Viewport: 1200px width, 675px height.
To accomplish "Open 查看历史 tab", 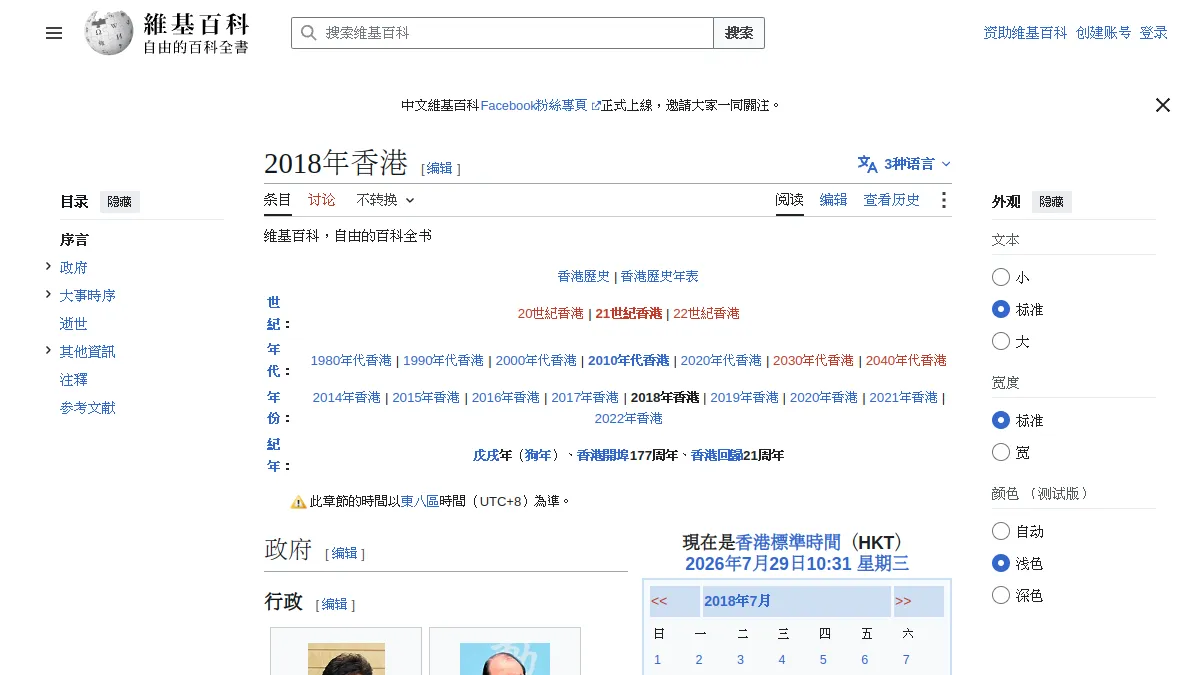I will pyautogui.click(x=892, y=200).
